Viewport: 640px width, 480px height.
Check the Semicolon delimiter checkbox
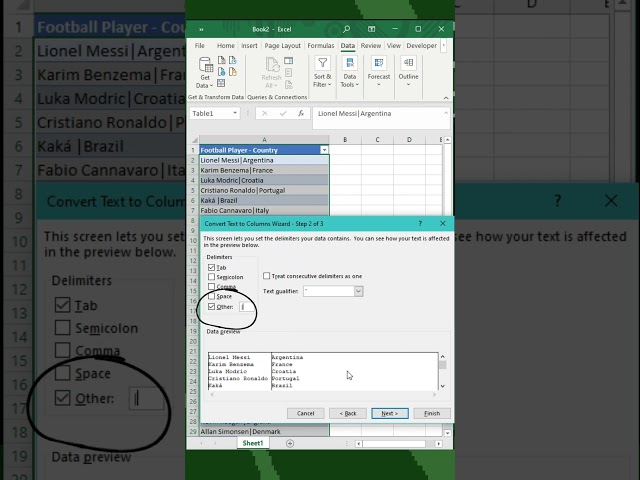pyautogui.click(x=211, y=277)
